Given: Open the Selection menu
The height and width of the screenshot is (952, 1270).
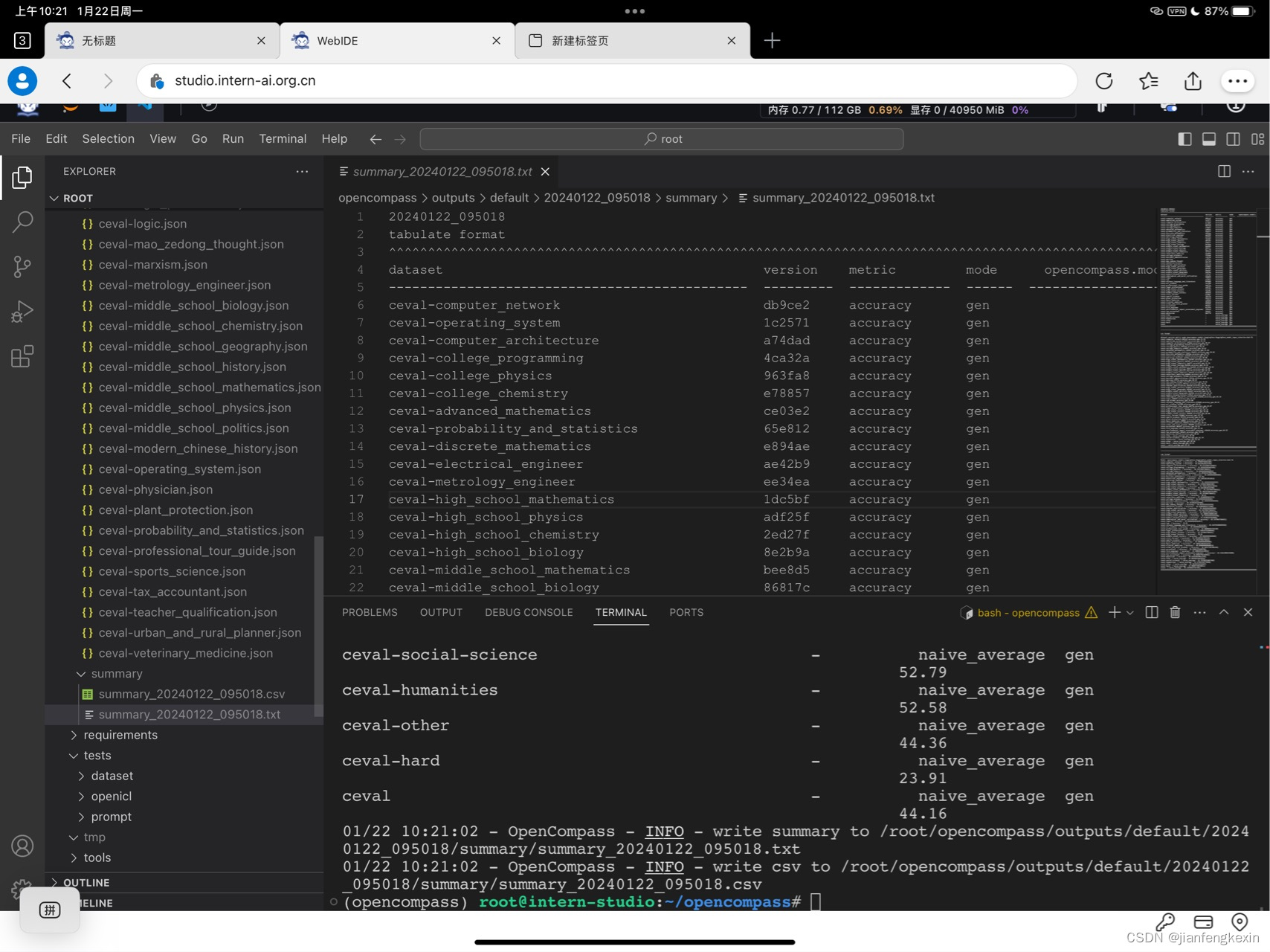Looking at the screenshot, I should coord(109,139).
